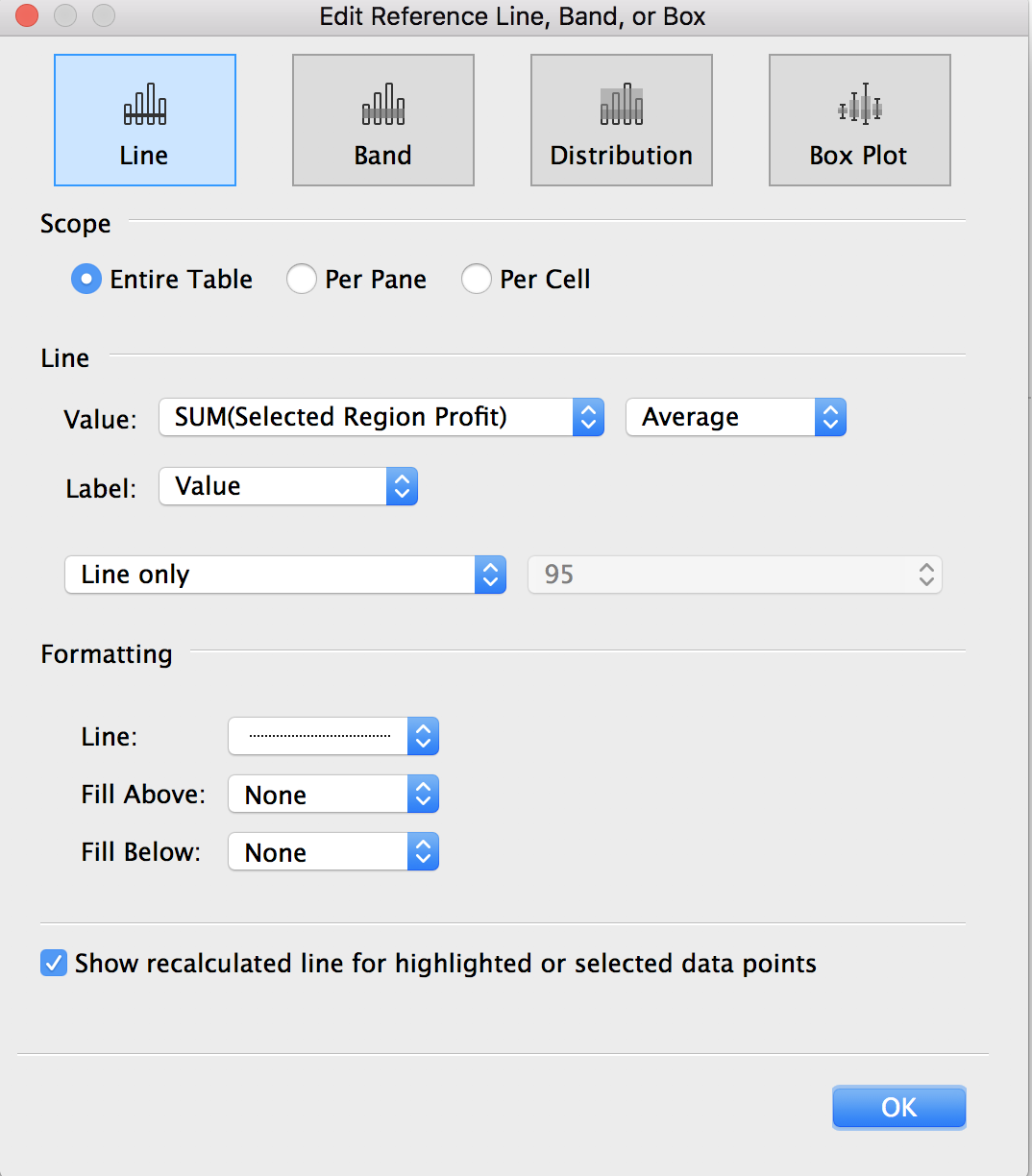The height and width of the screenshot is (1176, 1032).
Task: Click the OK button
Action: click(x=899, y=1108)
